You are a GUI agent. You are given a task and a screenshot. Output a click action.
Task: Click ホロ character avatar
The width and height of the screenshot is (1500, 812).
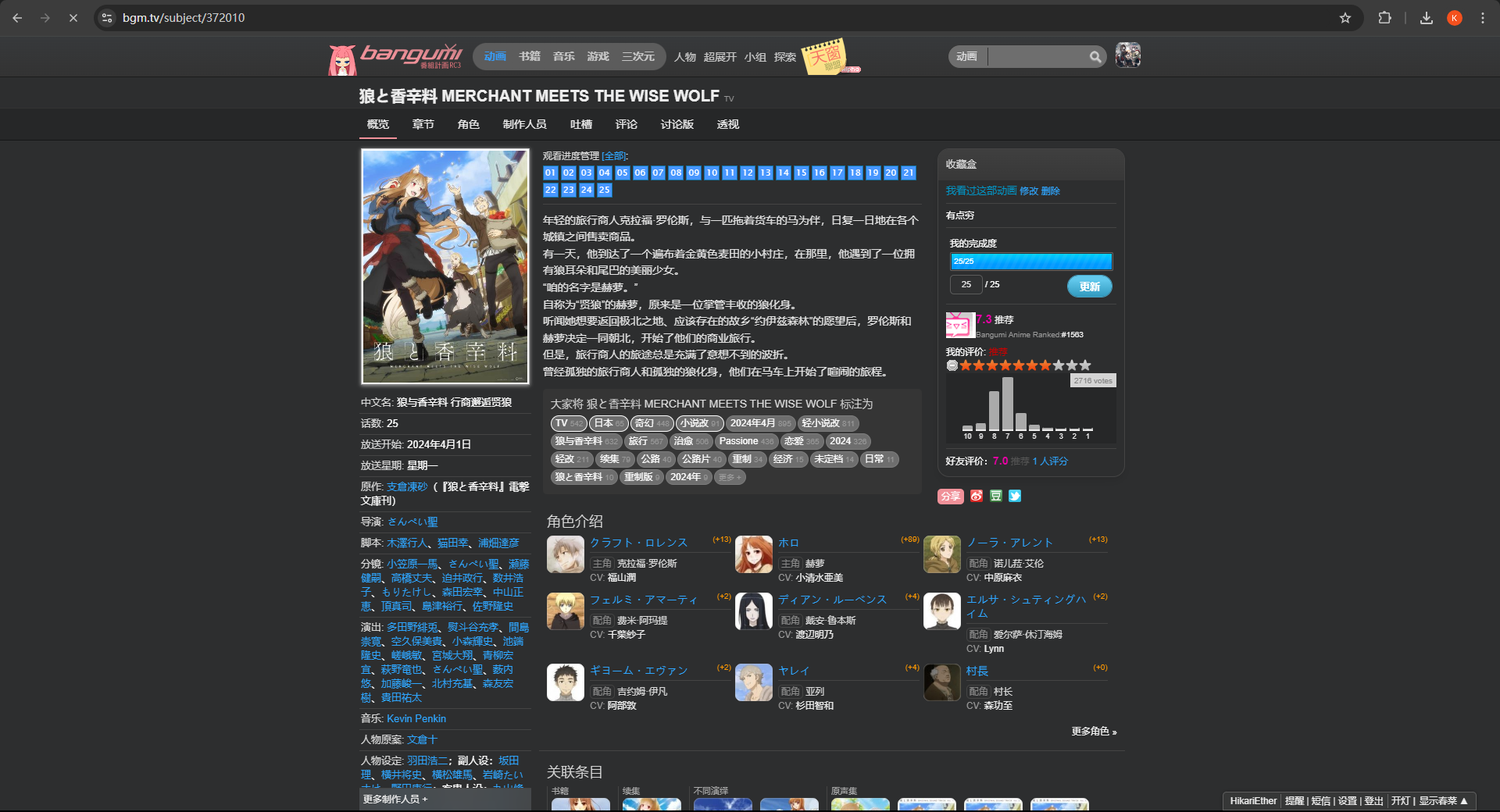click(x=753, y=554)
